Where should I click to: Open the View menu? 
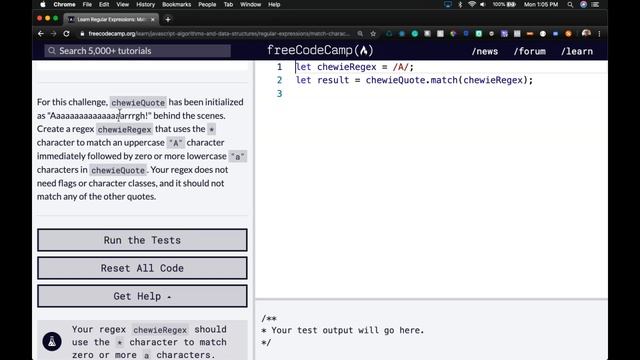[x=122, y=4]
